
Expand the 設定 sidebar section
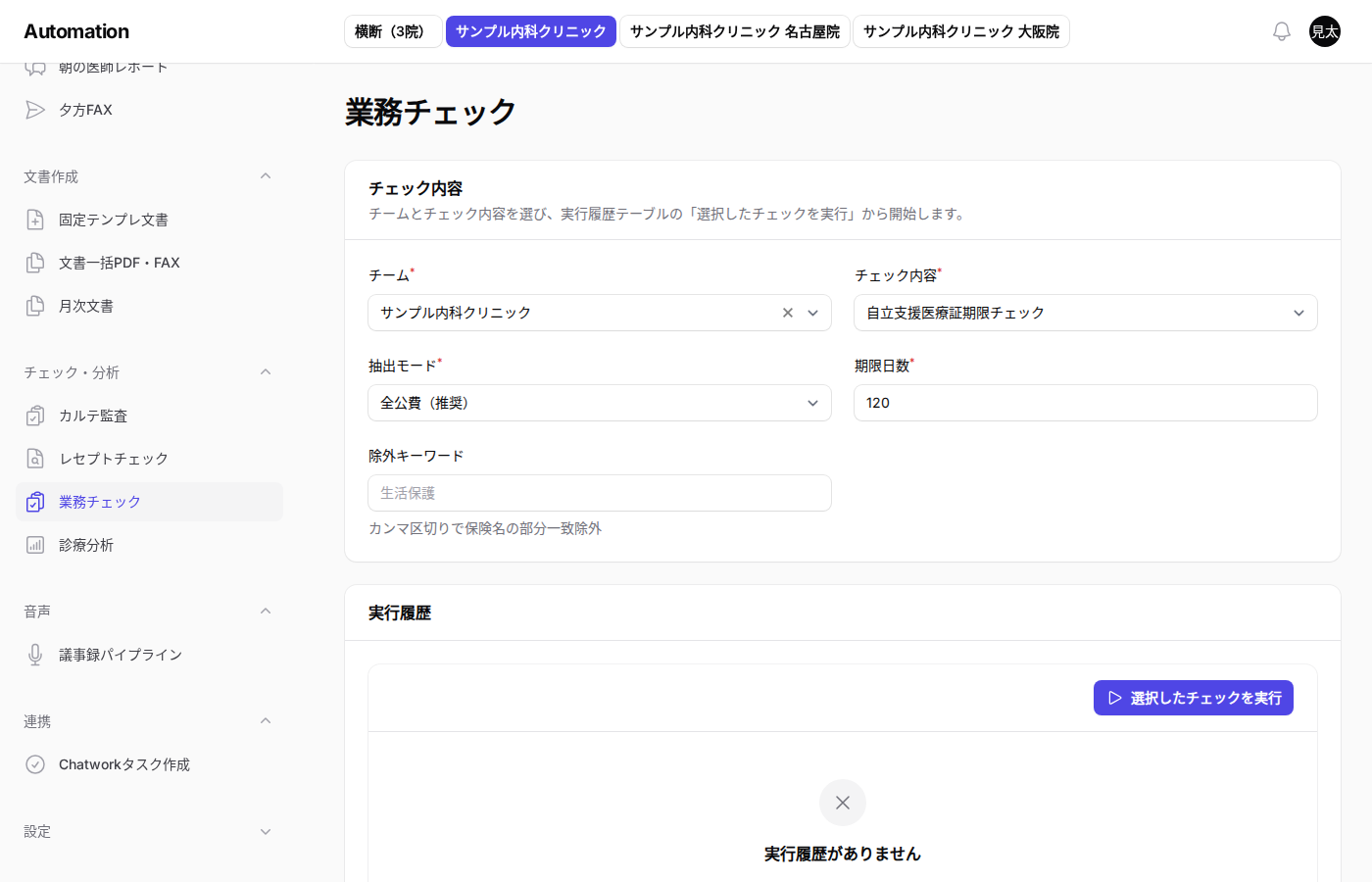point(266,832)
